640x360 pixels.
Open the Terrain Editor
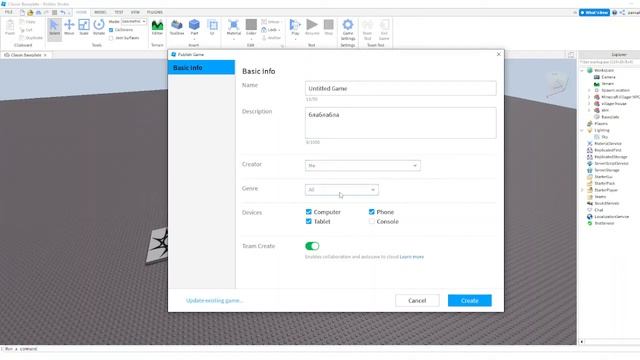click(157, 28)
